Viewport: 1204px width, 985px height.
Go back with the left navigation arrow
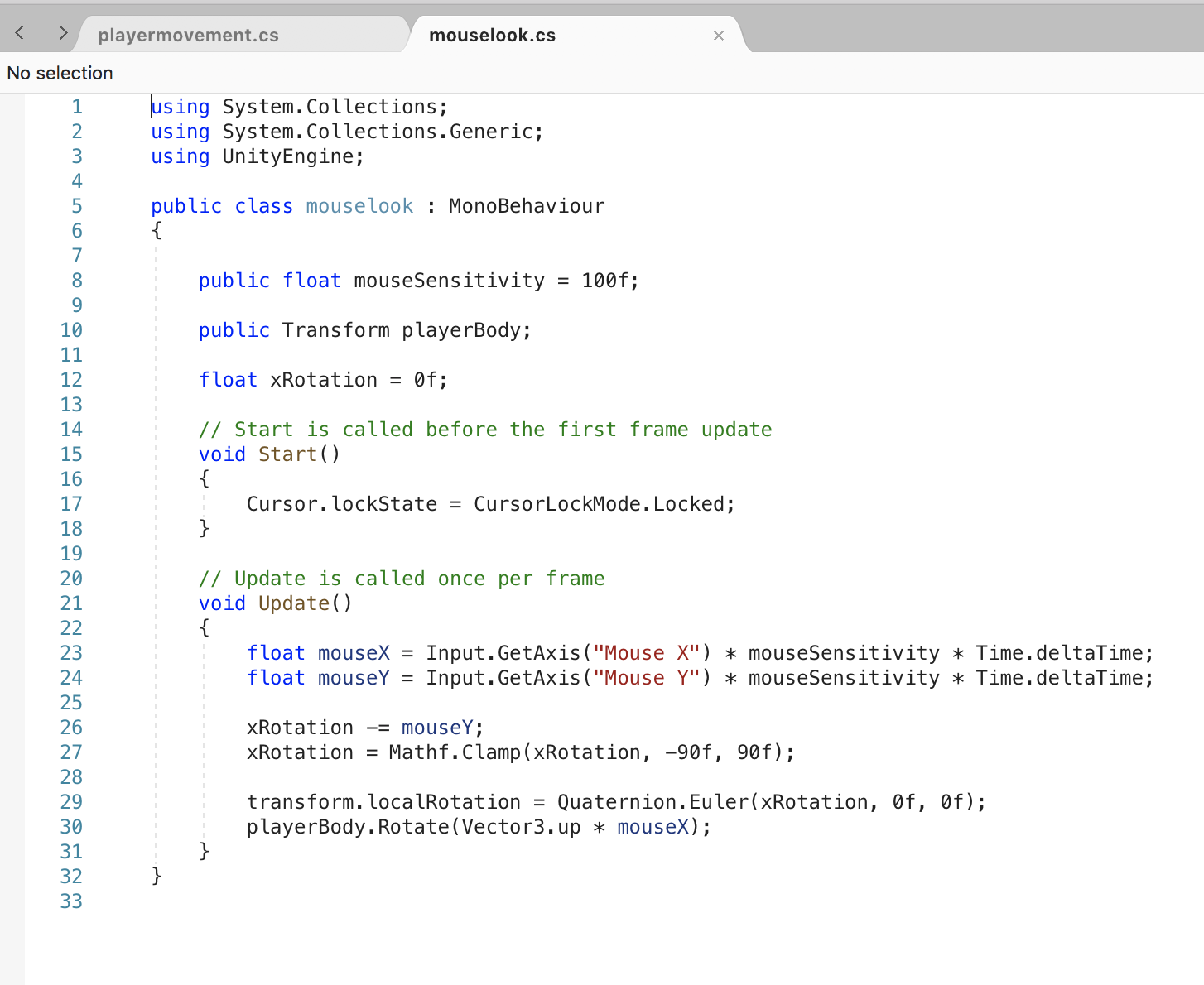click(20, 33)
